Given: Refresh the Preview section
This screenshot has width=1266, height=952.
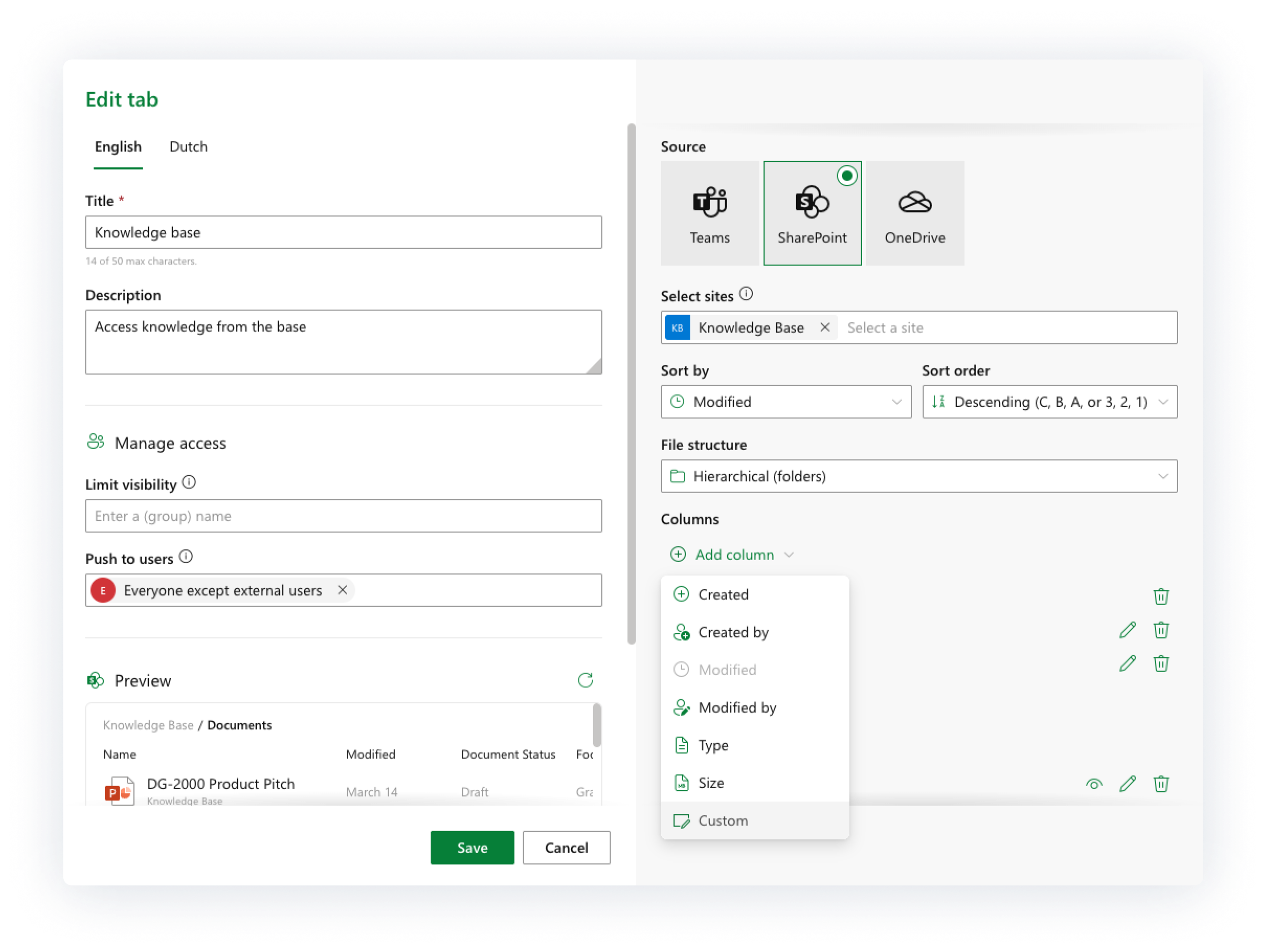Looking at the screenshot, I should [x=585, y=681].
